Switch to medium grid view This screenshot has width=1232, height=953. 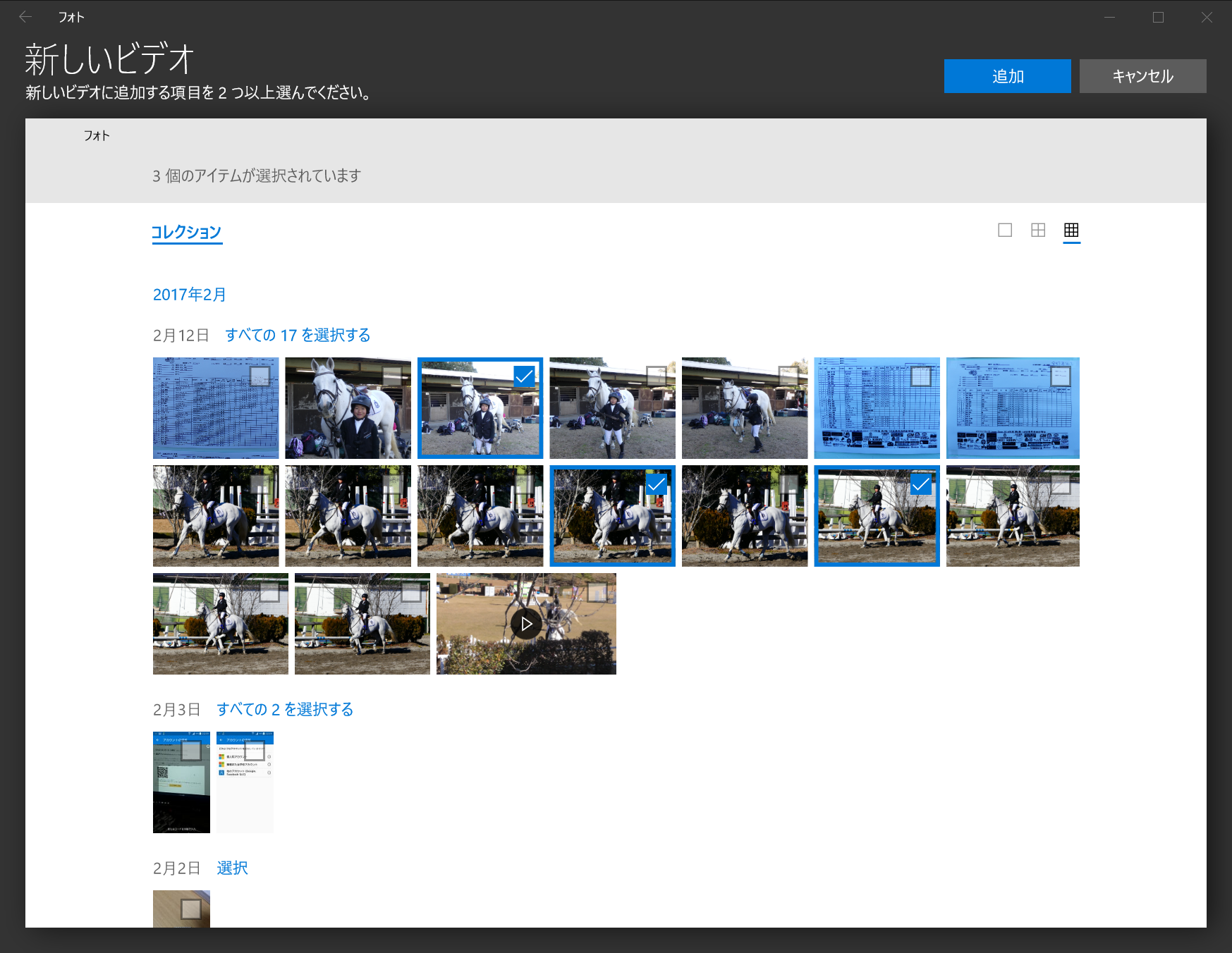pyautogui.click(x=1037, y=230)
